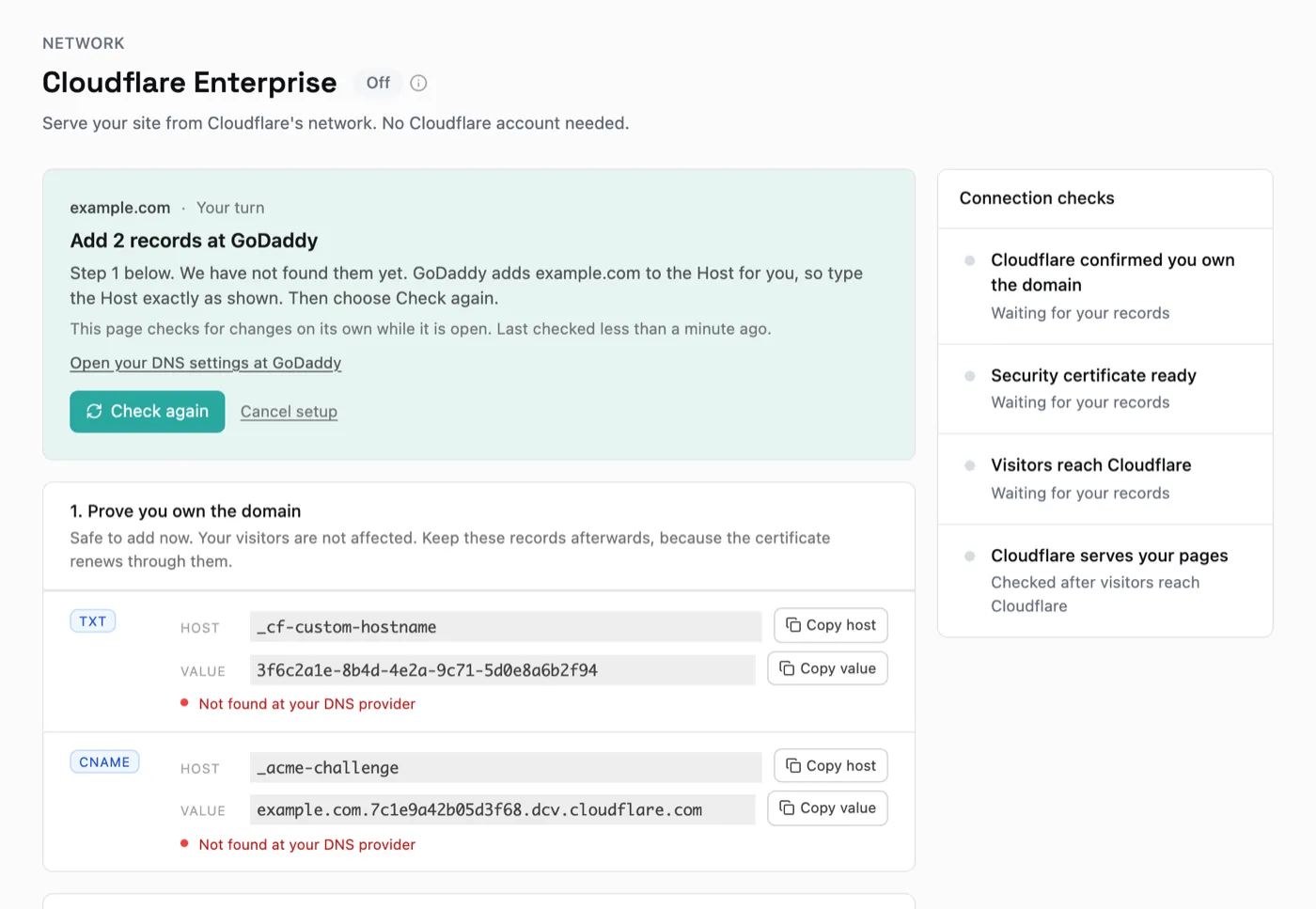Click the status dot beside Cloudflare serves your pages
The image size is (1316, 909).
click(970, 556)
